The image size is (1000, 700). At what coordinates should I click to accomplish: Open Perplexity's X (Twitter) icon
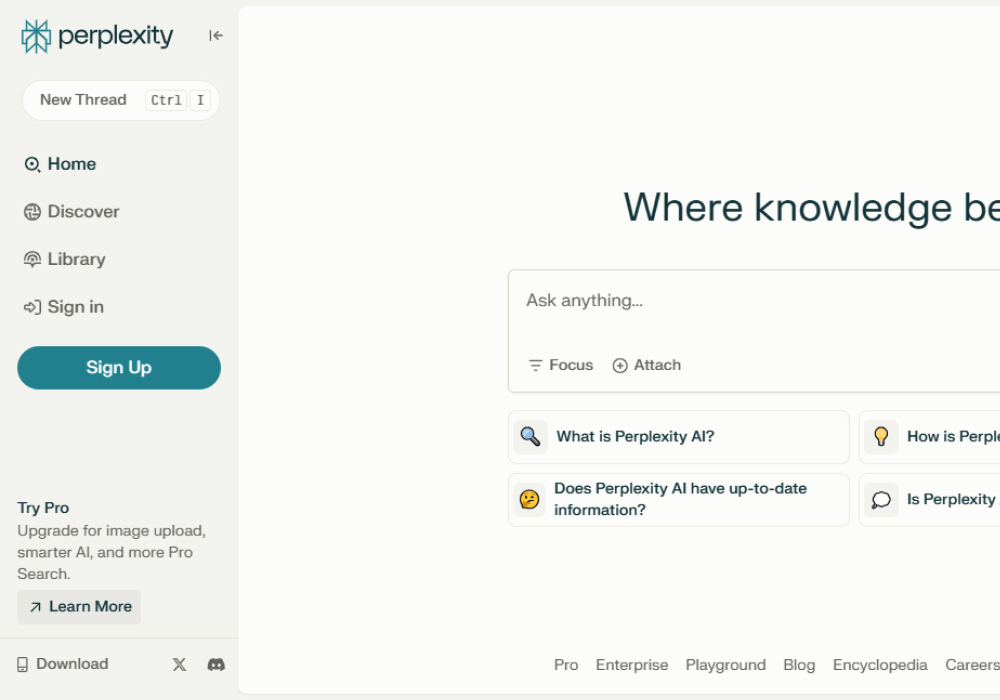[179, 664]
